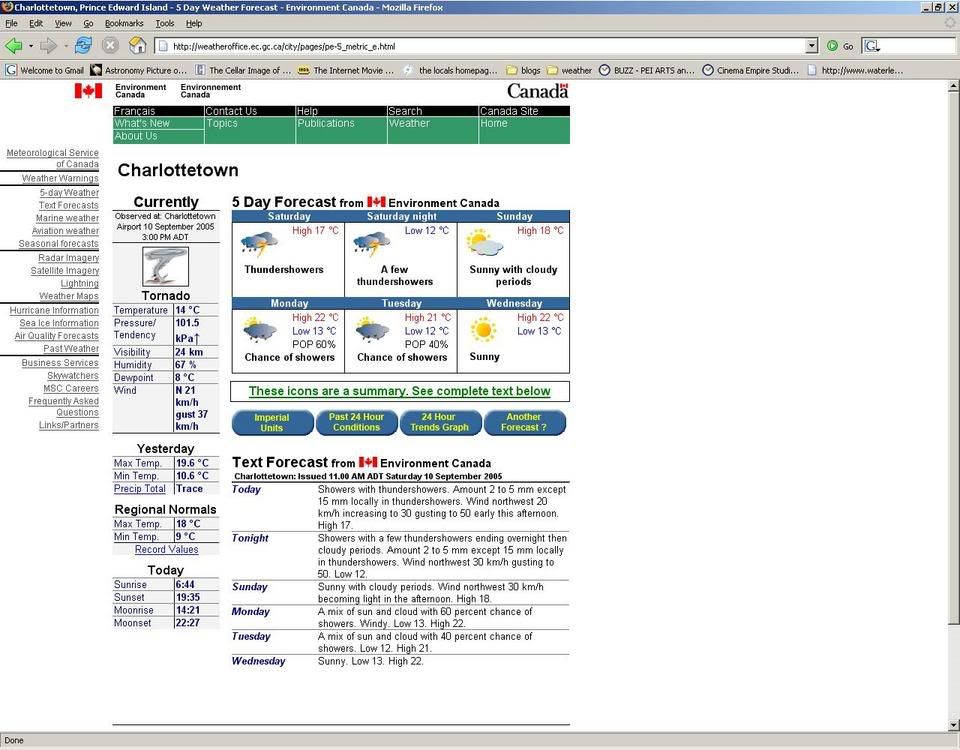Expand the address bar URL history dropdown
The height and width of the screenshot is (750, 960).
[x=812, y=46]
